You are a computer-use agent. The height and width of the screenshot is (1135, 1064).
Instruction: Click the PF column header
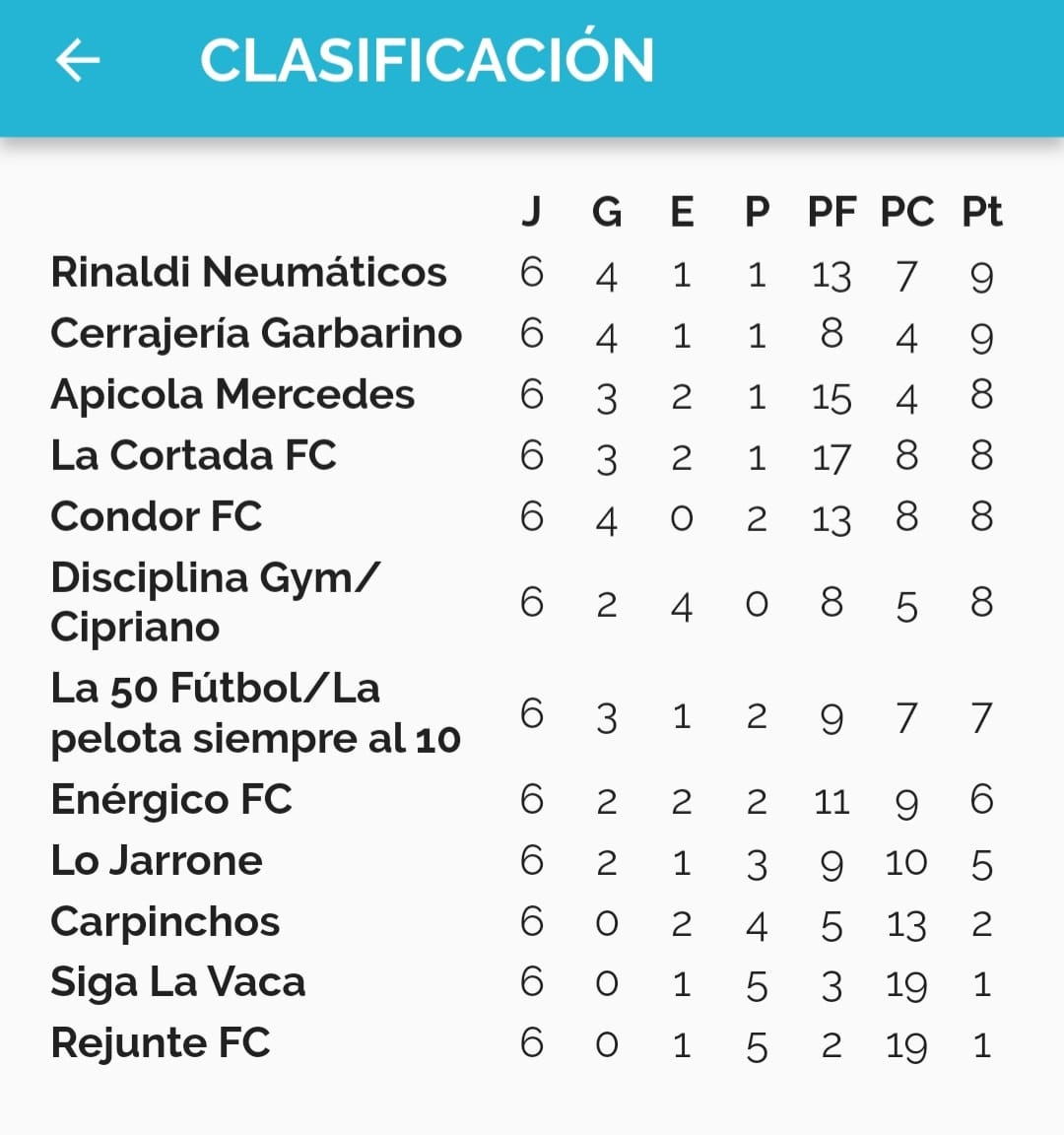click(x=831, y=212)
